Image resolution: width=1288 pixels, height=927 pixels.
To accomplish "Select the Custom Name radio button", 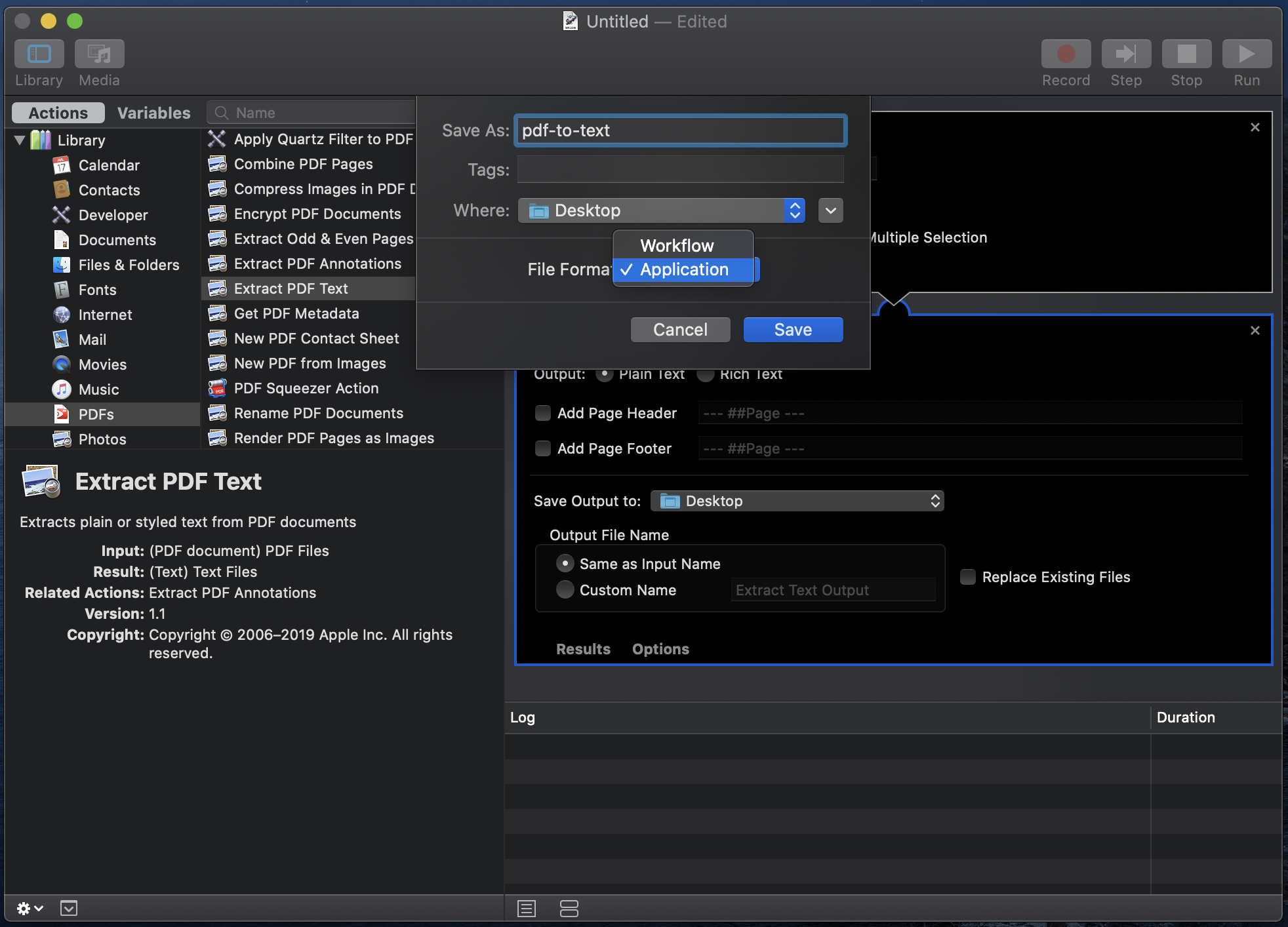I will [x=565, y=590].
